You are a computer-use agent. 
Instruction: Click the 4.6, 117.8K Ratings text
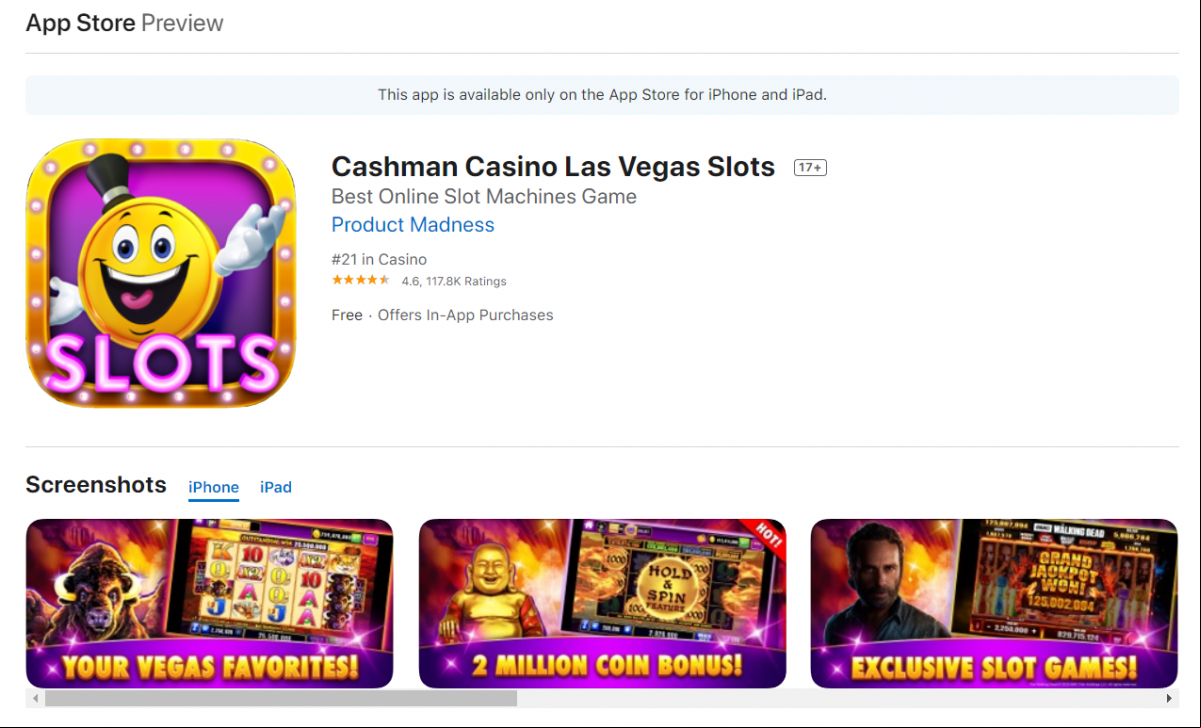tap(454, 282)
